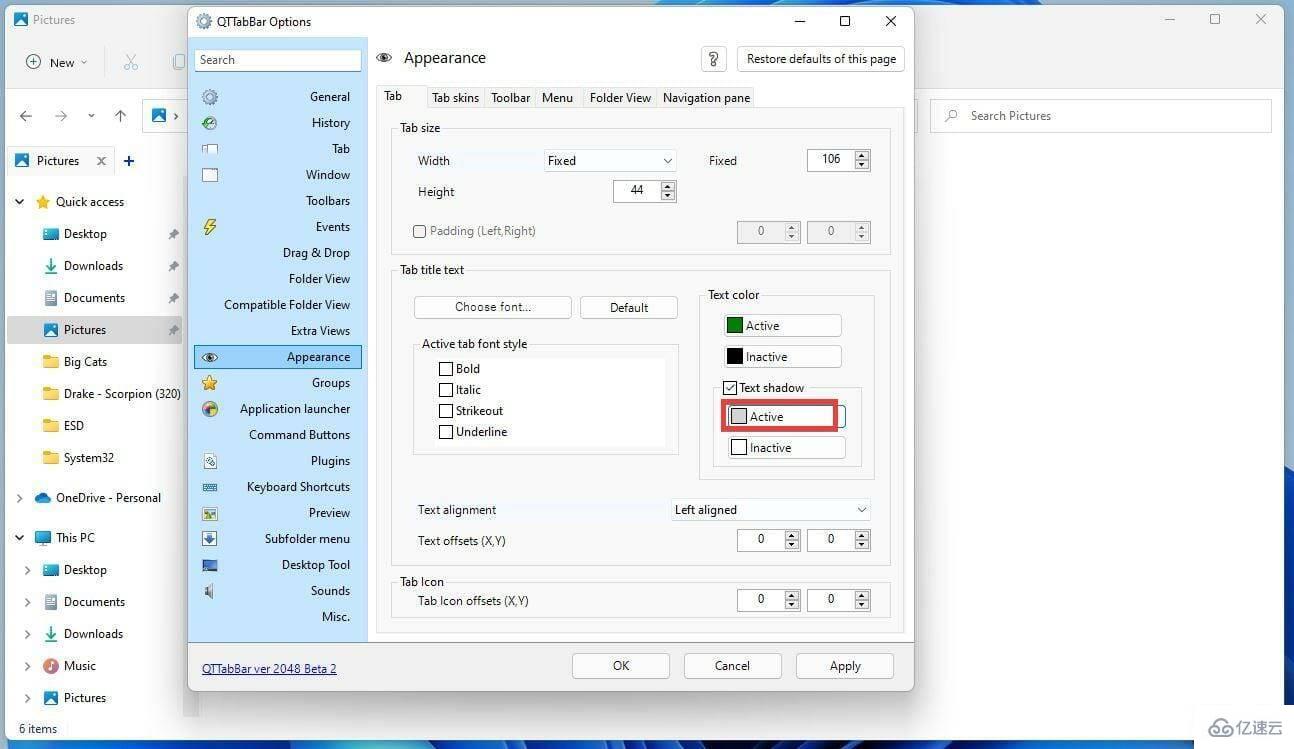1294x749 pixels.
Task: Collapse the Quick access tree
Action: click(19, 202)
